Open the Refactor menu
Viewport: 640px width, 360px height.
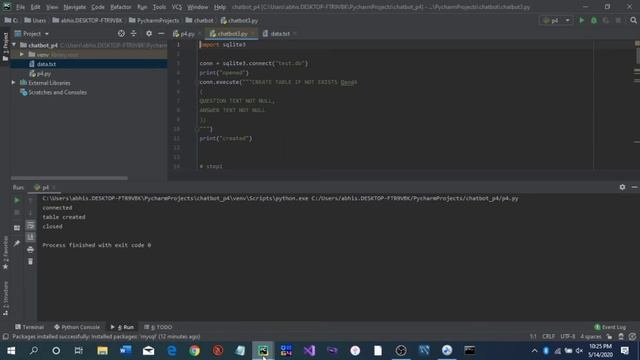[121, 7]
